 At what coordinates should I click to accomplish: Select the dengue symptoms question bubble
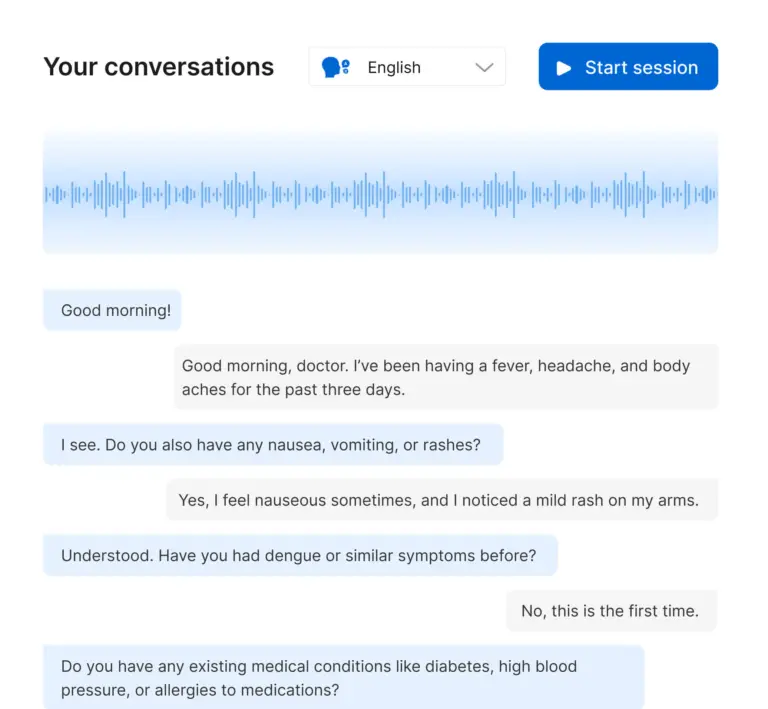[299, 555]
